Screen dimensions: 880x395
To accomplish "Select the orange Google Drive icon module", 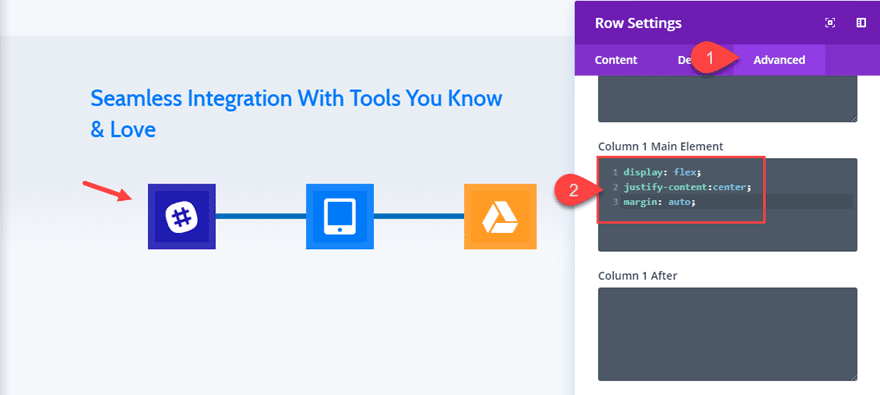I will tap(500, 216).
